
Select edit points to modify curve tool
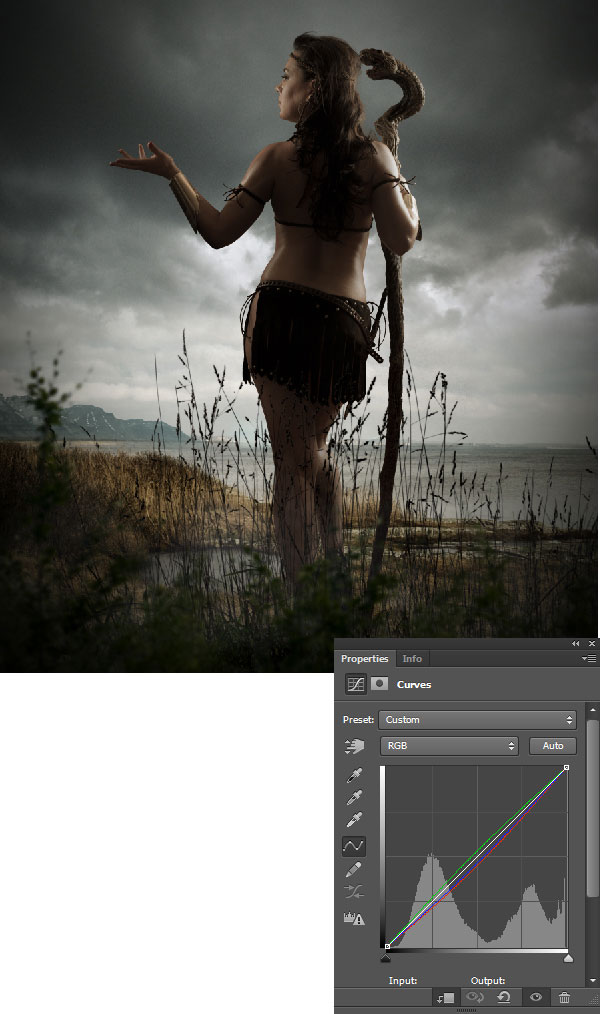tap(354, 846)
